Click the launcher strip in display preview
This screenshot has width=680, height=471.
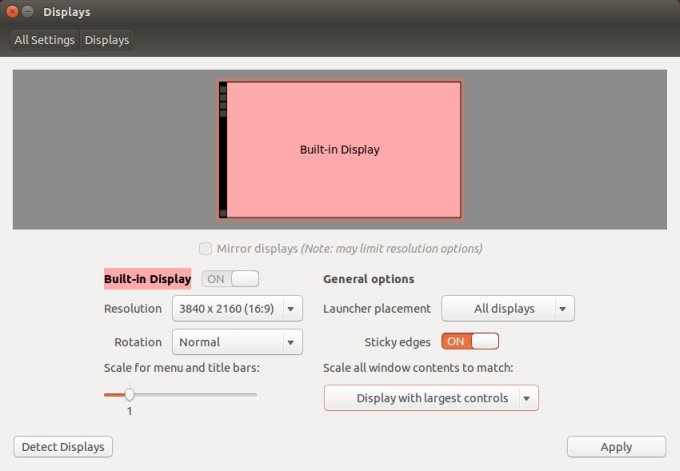tap(223, 150)
